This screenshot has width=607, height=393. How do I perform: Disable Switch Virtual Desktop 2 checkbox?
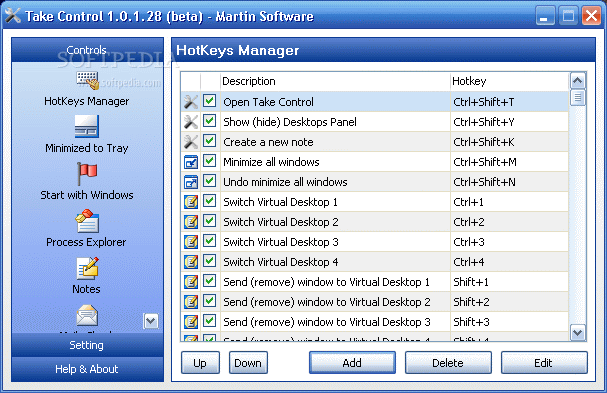point(209,221)
